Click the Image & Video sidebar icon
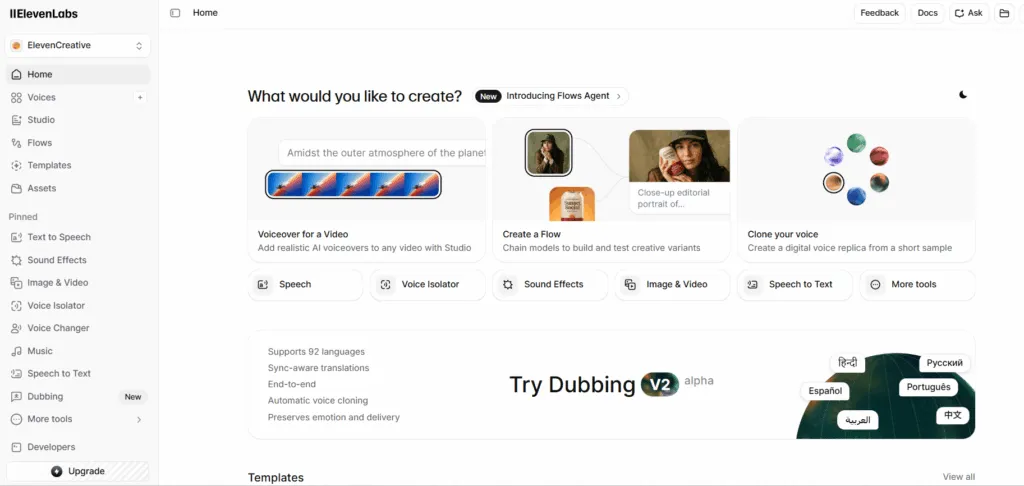This screenshot has height=486, width=1024. pyautogui.click(x=16, y=283)
